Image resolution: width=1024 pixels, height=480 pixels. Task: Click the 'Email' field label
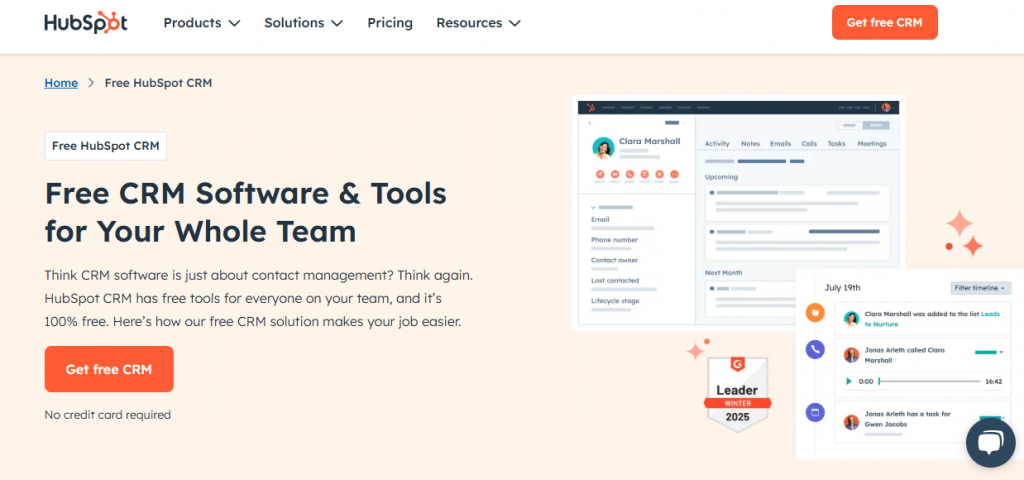(600, 219)
